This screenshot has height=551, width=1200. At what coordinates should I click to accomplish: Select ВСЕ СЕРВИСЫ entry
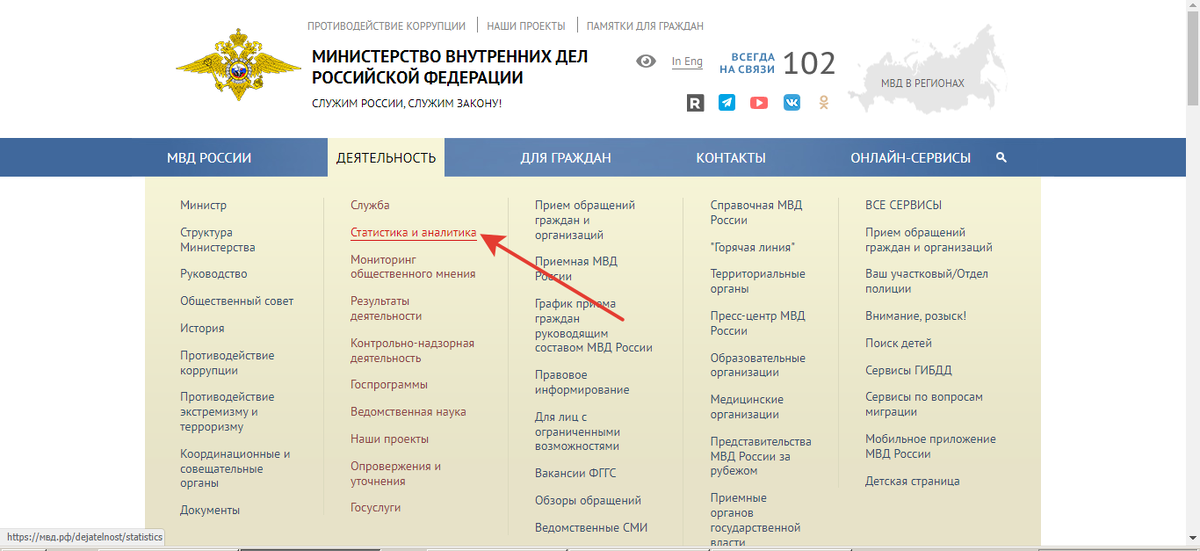pyautogui.click(x=903, y=205)
